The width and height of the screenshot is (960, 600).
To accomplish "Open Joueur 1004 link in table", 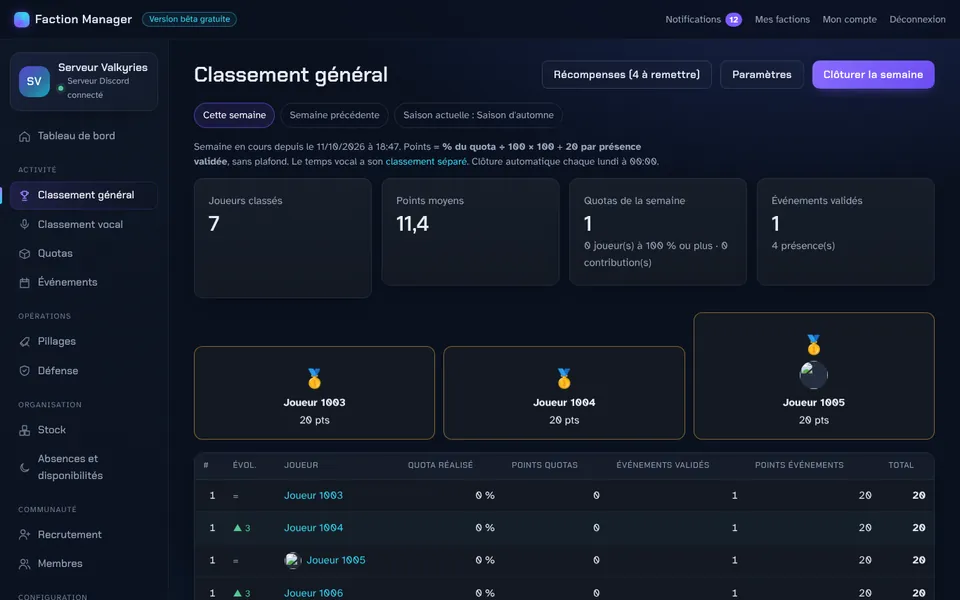I will 313,528.
